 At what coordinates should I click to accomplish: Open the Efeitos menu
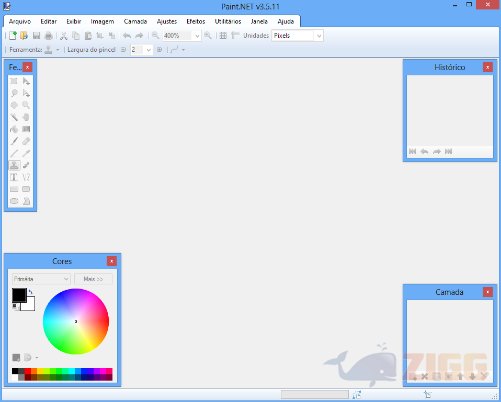(x=196, y=21)
